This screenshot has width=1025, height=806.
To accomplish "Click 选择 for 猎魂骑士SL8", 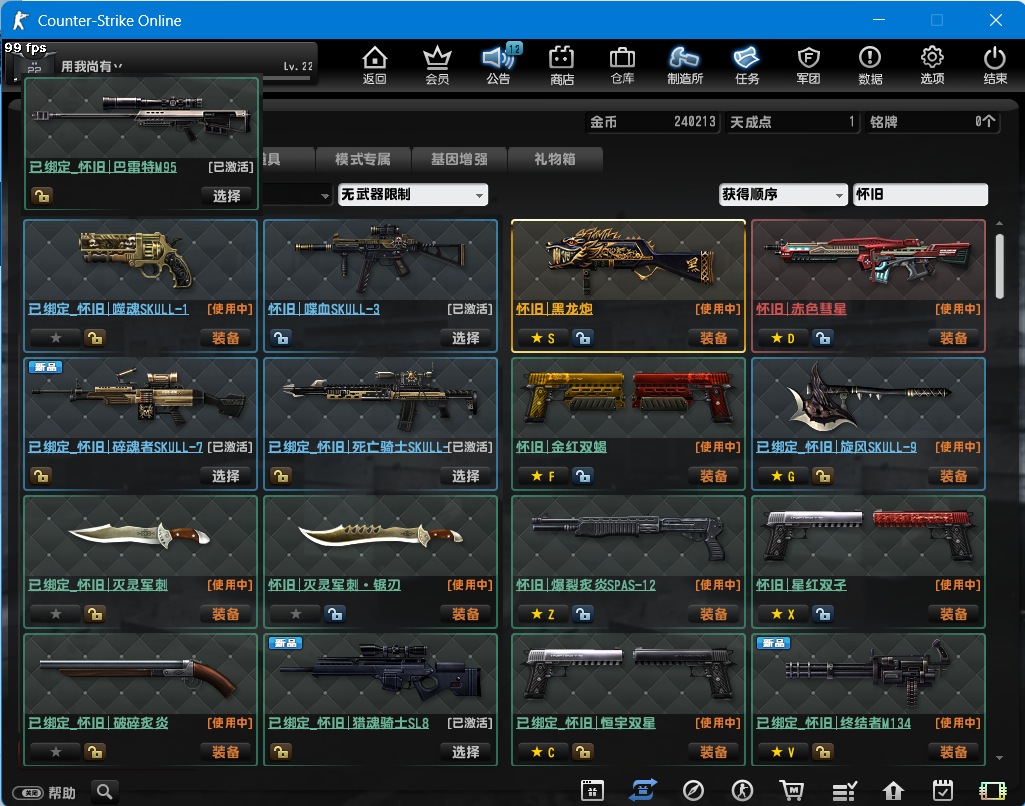I will (x=465, y=752).
